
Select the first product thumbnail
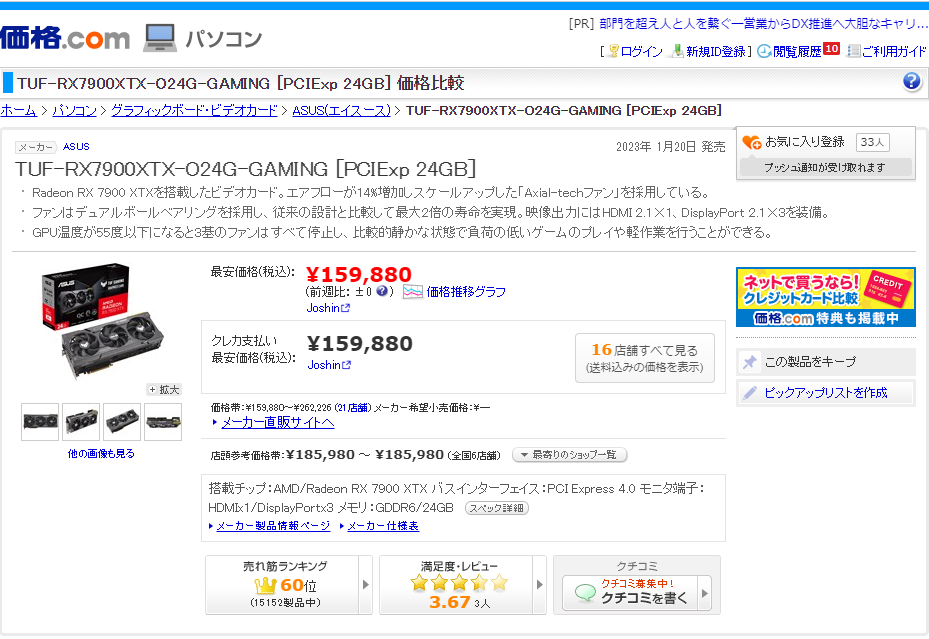click(x=40, y=422)
